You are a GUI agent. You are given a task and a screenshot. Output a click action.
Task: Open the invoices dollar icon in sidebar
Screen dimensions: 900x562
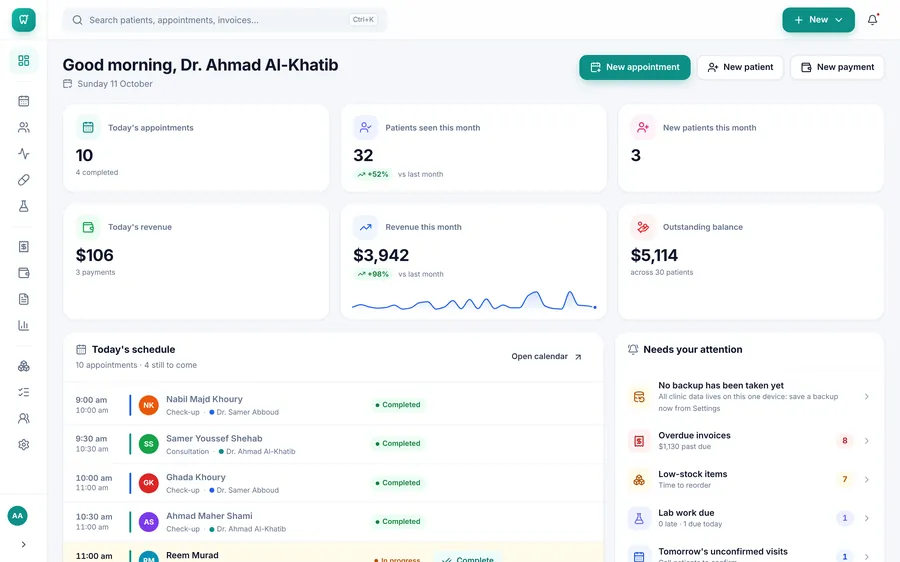[x=24, y=246]
